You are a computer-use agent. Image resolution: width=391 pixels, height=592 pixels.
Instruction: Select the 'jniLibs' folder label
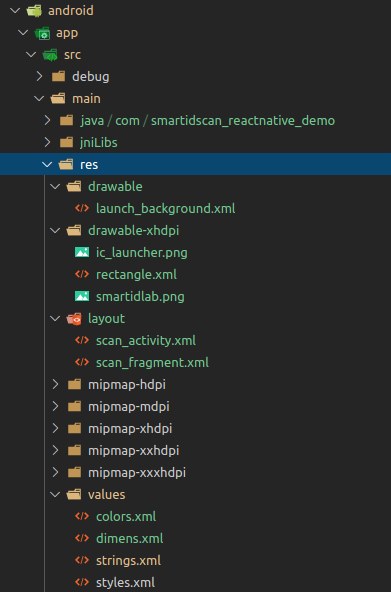[x=99, y=143]
